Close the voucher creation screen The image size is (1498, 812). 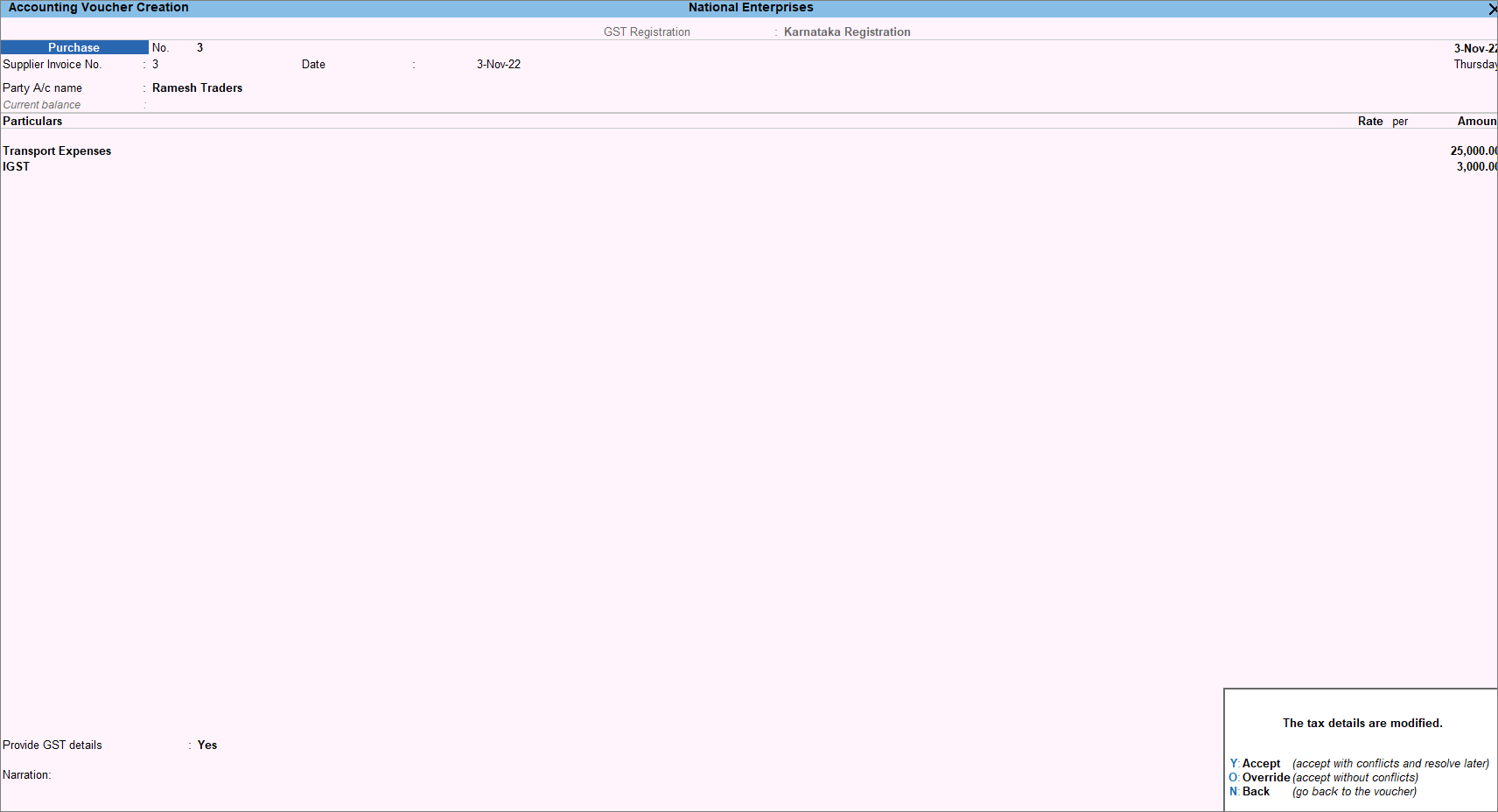coord(1492,9)
